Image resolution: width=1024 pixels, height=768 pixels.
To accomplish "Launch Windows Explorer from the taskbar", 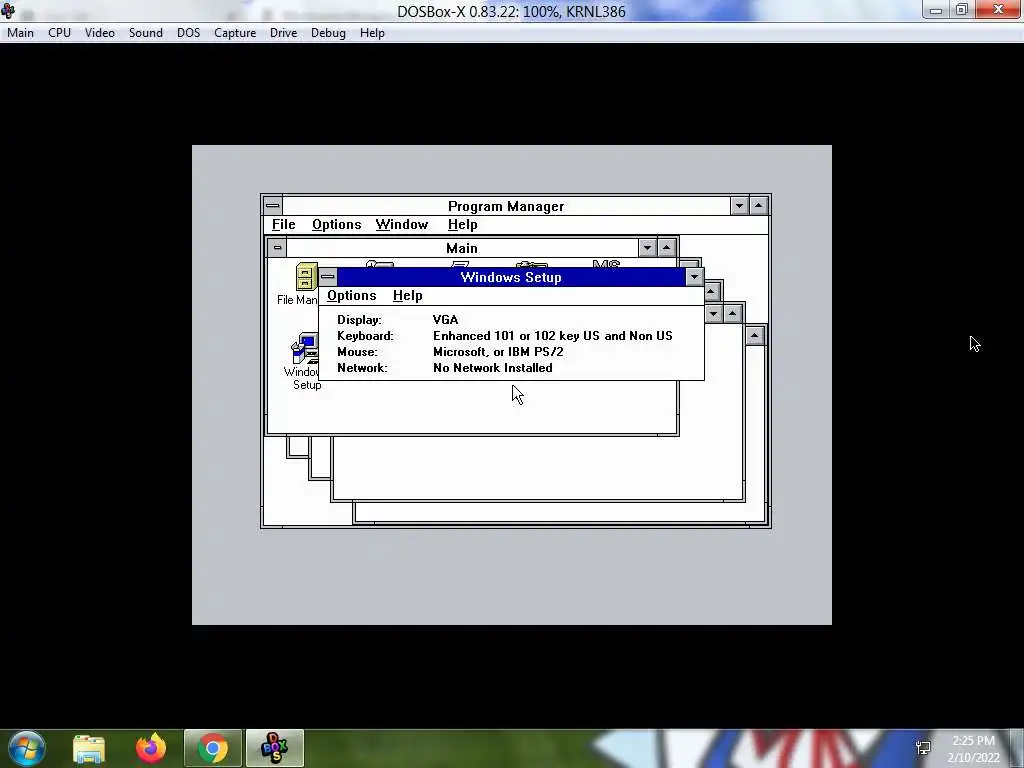I will click(89, 748).
